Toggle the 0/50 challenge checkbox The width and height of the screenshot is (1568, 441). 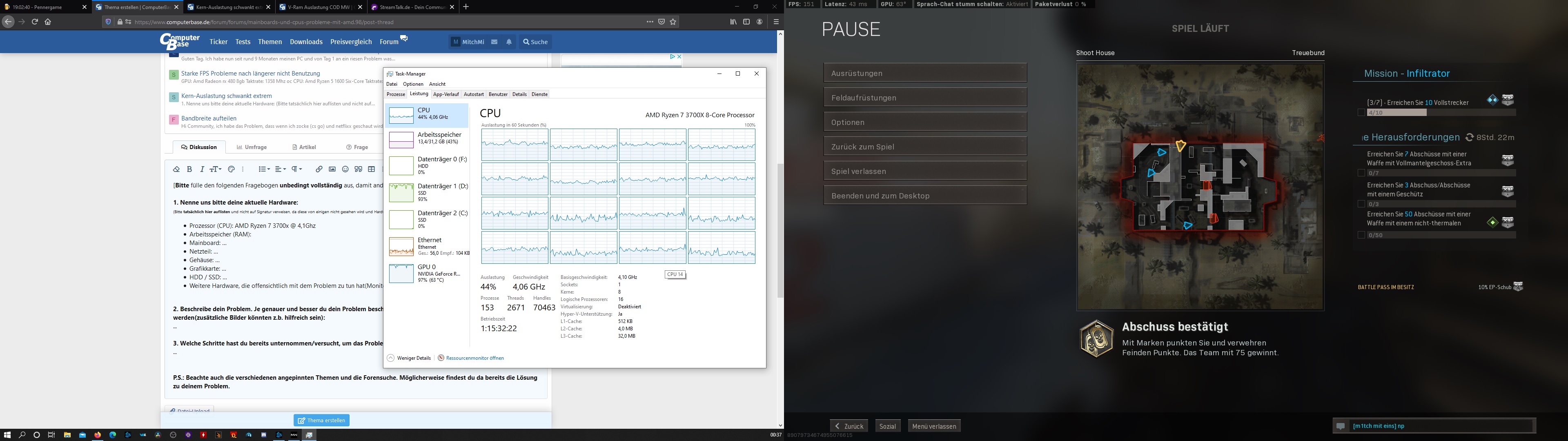pos(1361,235)
